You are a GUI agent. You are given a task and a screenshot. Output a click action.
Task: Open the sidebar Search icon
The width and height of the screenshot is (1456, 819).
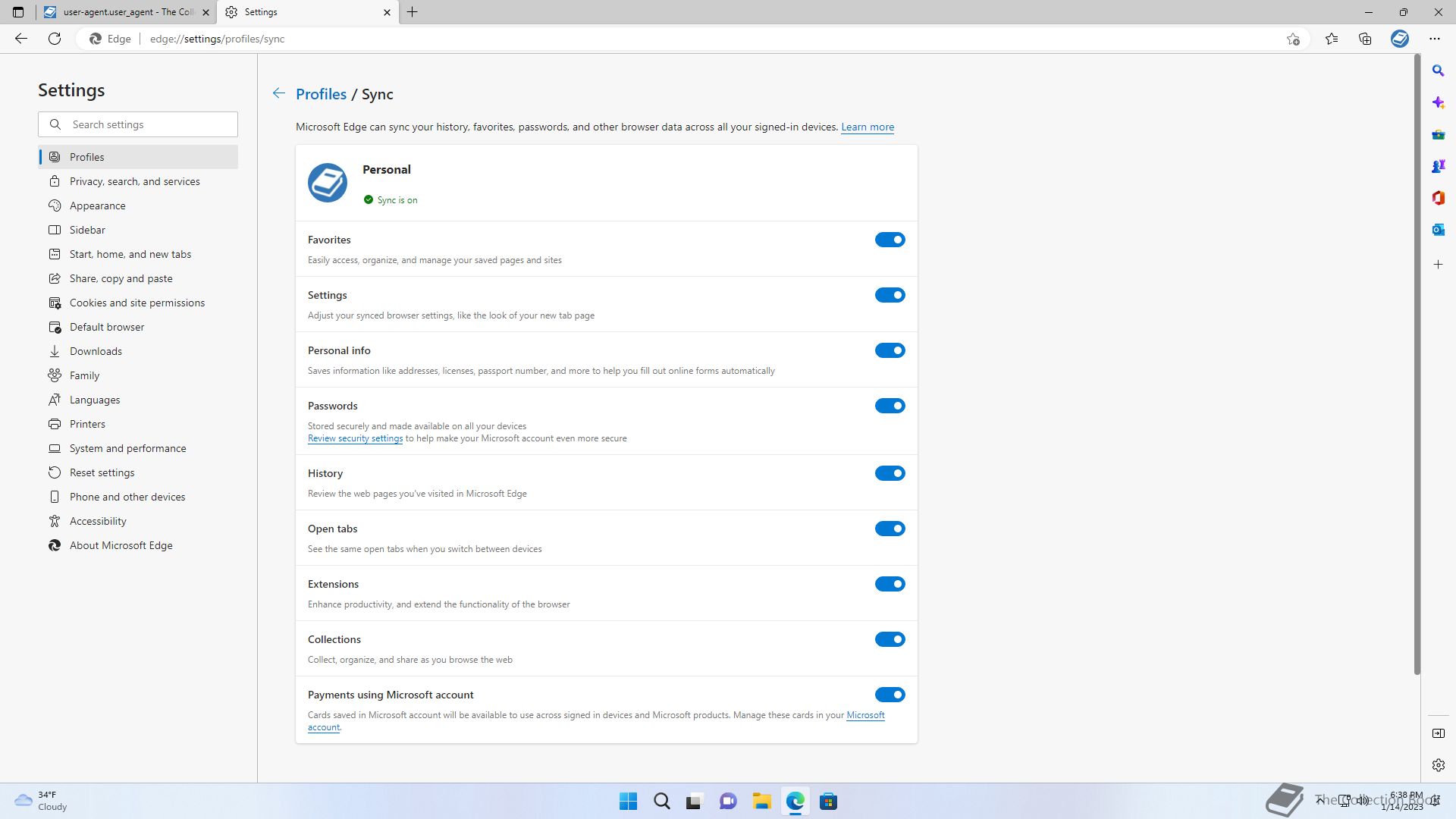click(x=1438, y=71)
